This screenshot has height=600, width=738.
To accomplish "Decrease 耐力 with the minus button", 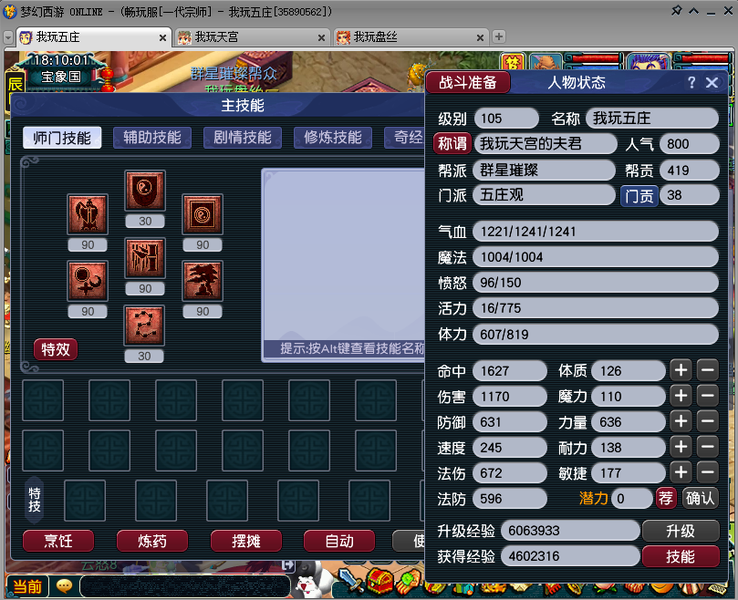I will [x=707, y=447].
